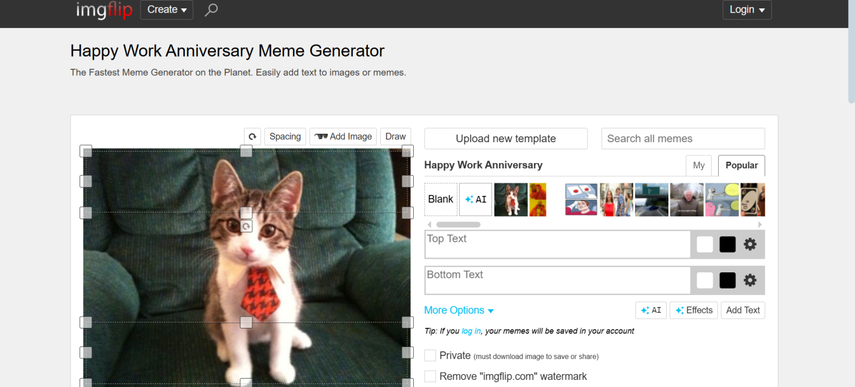Click the rotate image icon above canvas

pos(252,137)
